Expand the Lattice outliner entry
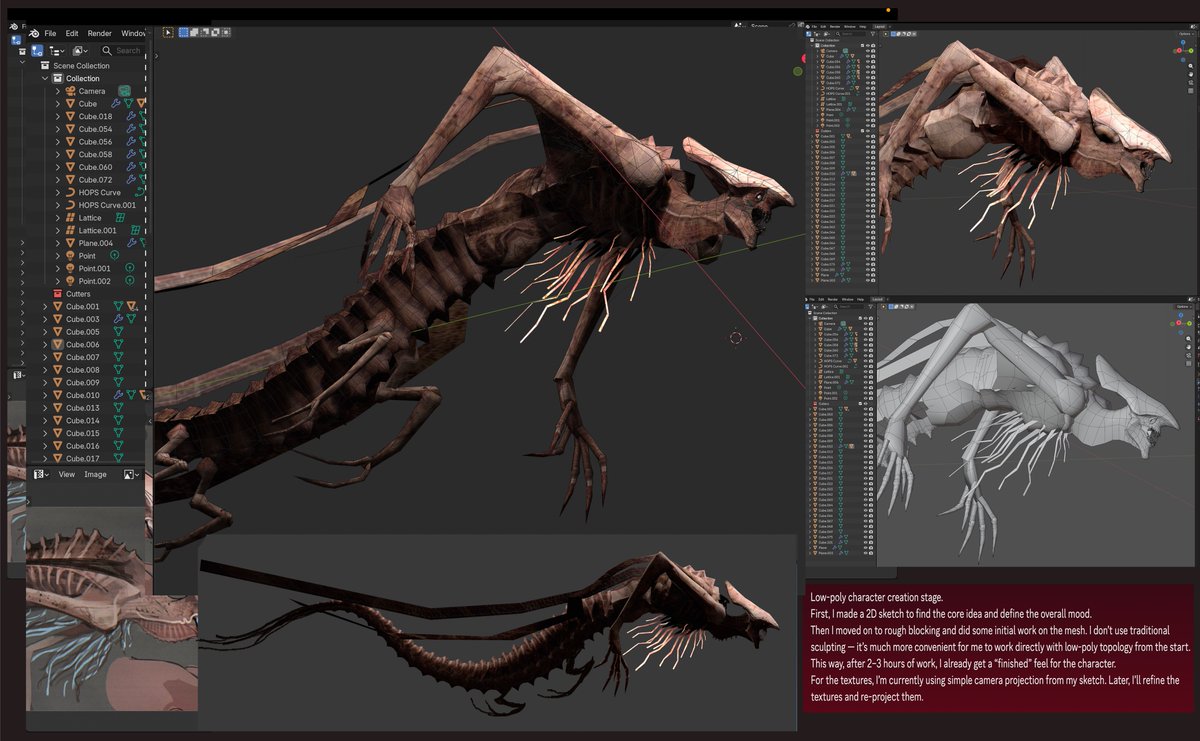Image resolution: width=1200 pixels, height=741 pixels. [x=58, y=218]
